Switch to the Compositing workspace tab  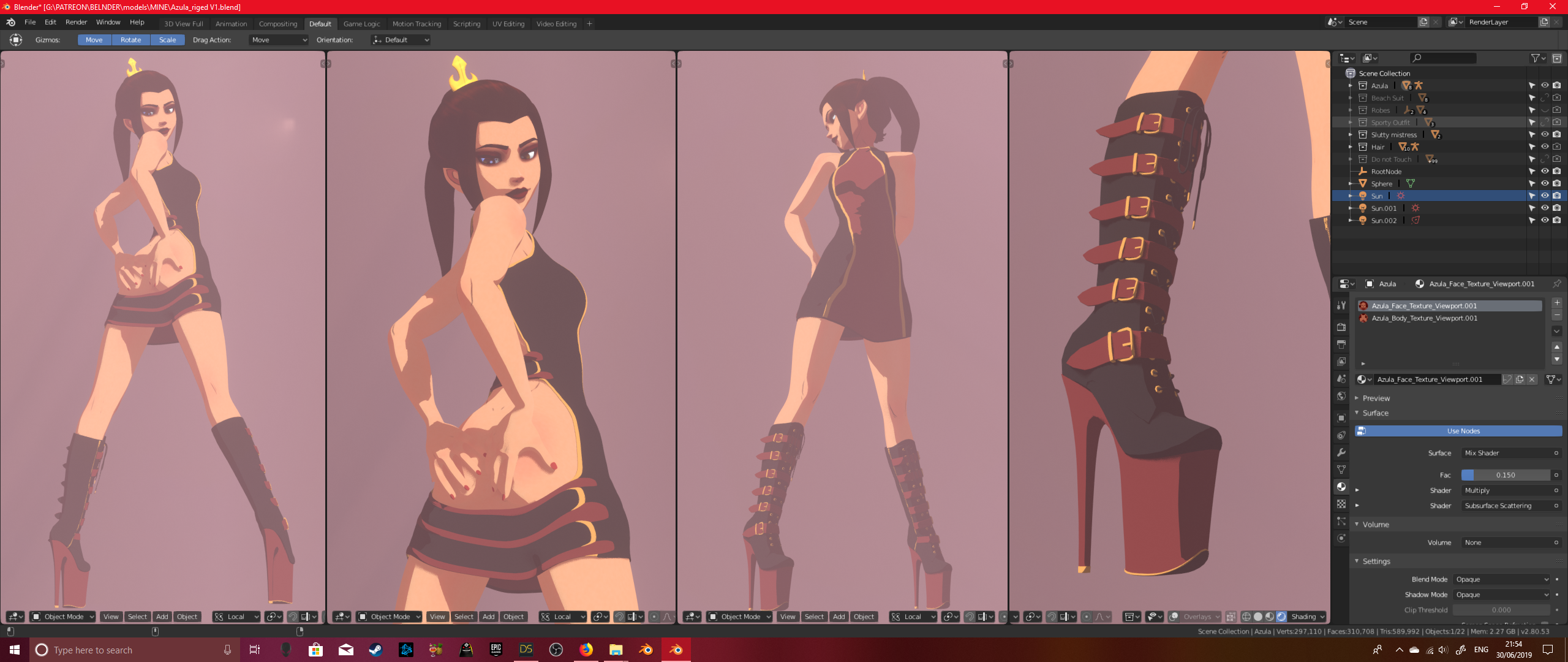tap(278, 24)
